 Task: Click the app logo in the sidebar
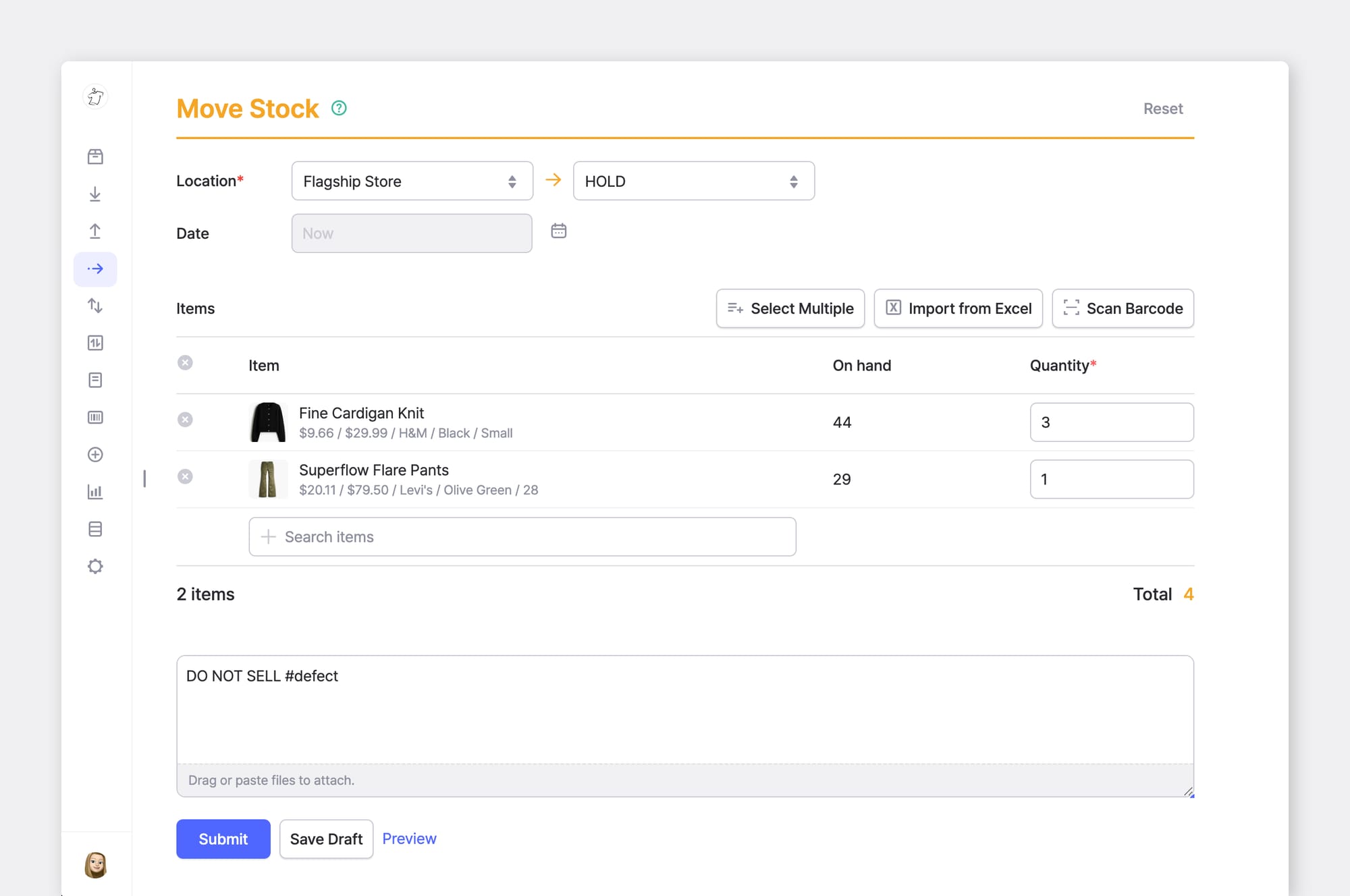pos(95,97)
